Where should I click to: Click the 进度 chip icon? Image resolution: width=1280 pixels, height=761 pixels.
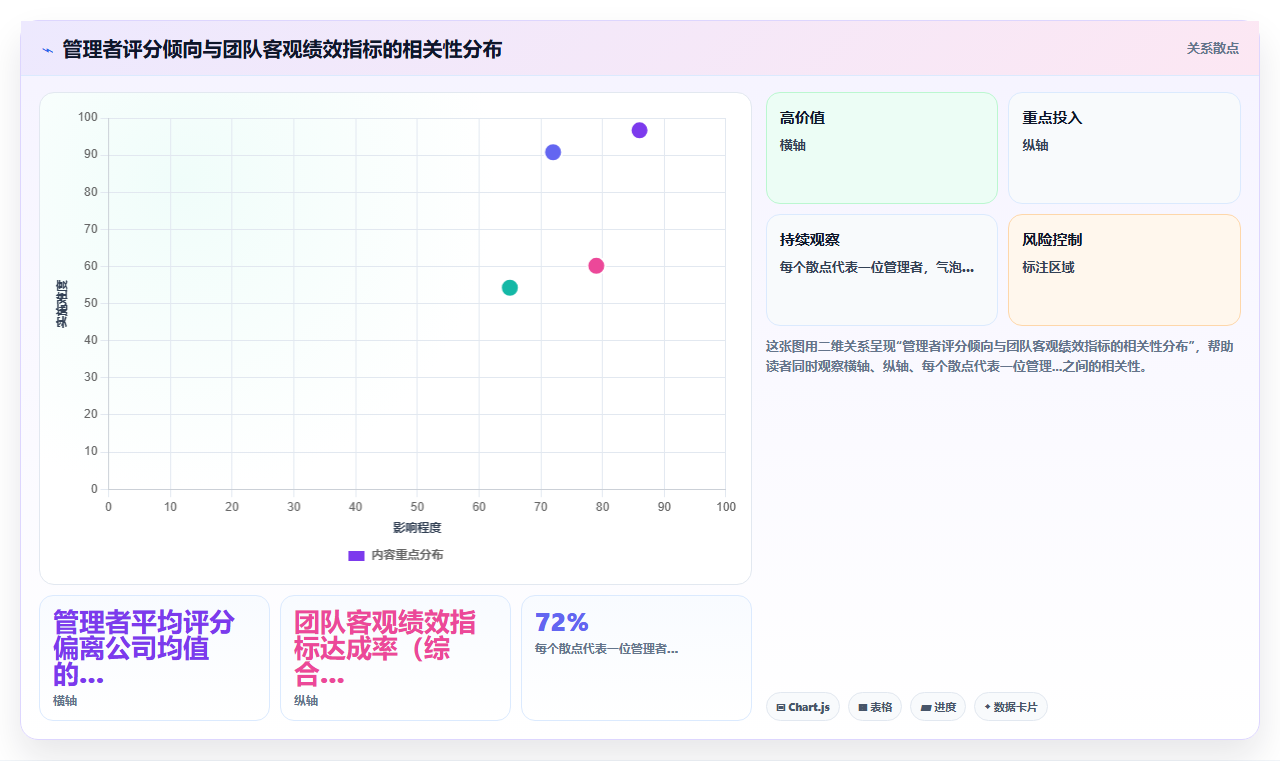tap(926, 708)
